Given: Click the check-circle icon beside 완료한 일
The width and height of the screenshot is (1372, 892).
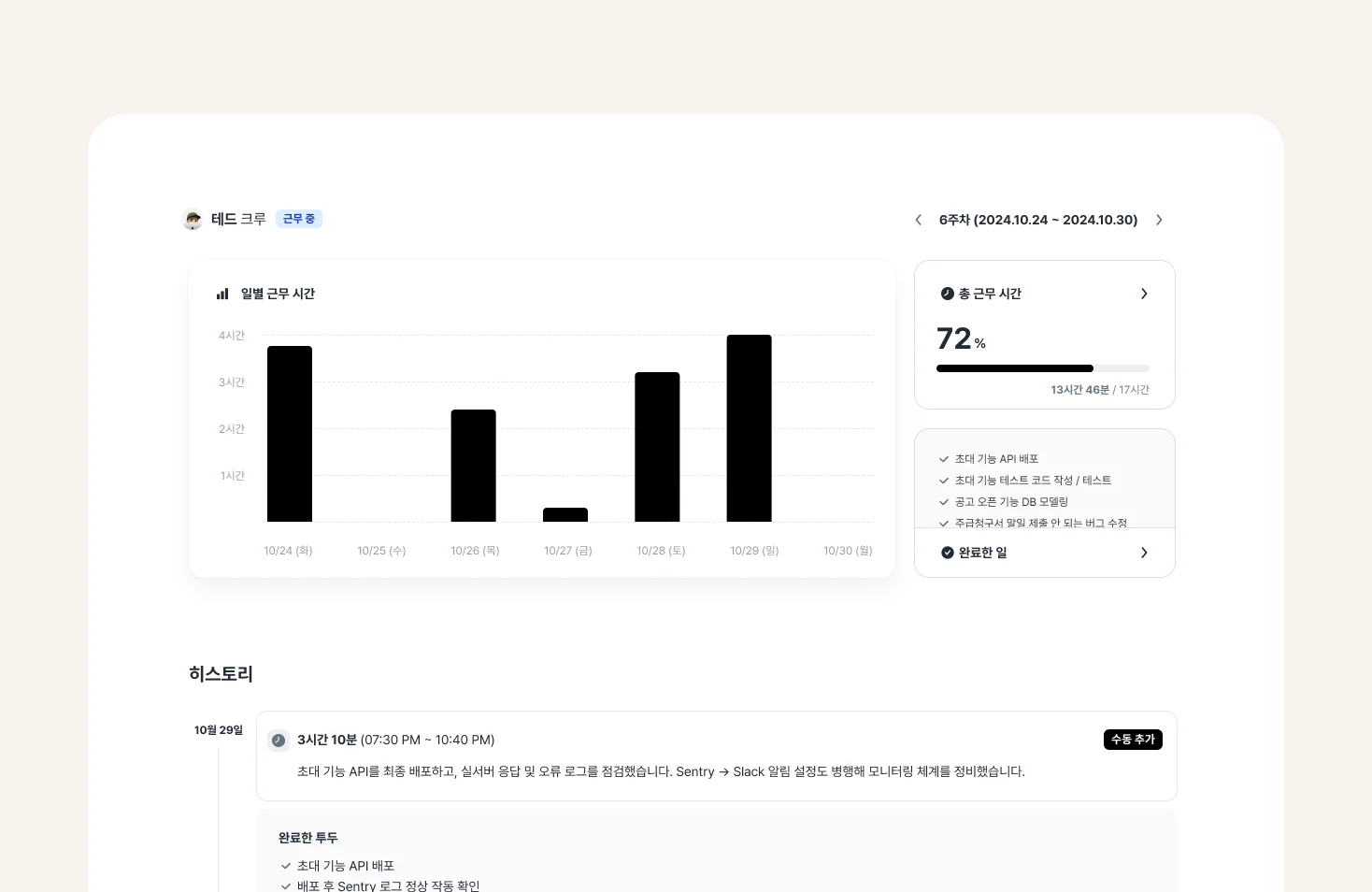Looking at the screenshot, I should coord(947,553).
